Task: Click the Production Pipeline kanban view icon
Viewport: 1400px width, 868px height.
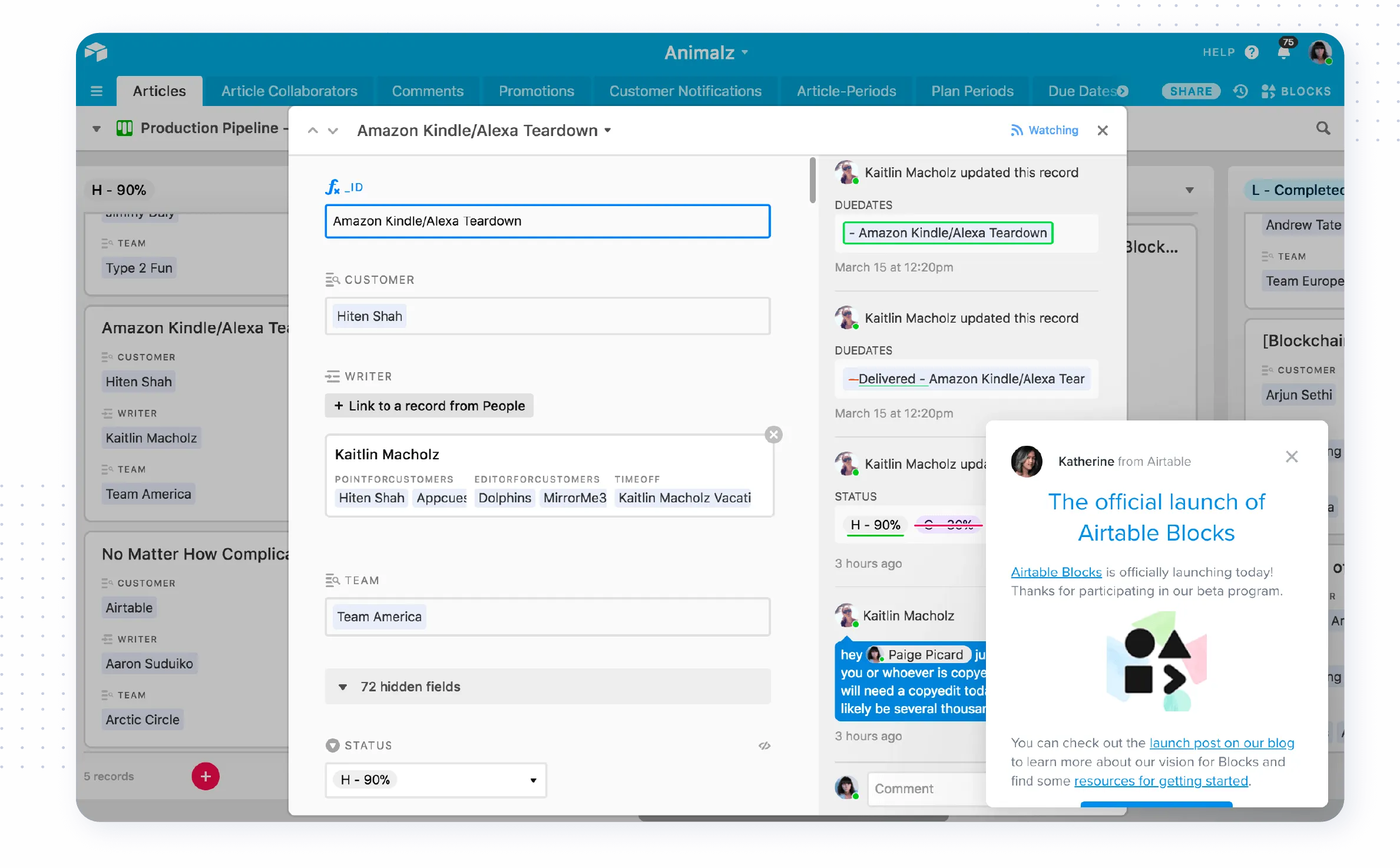Action: (124, 128)
